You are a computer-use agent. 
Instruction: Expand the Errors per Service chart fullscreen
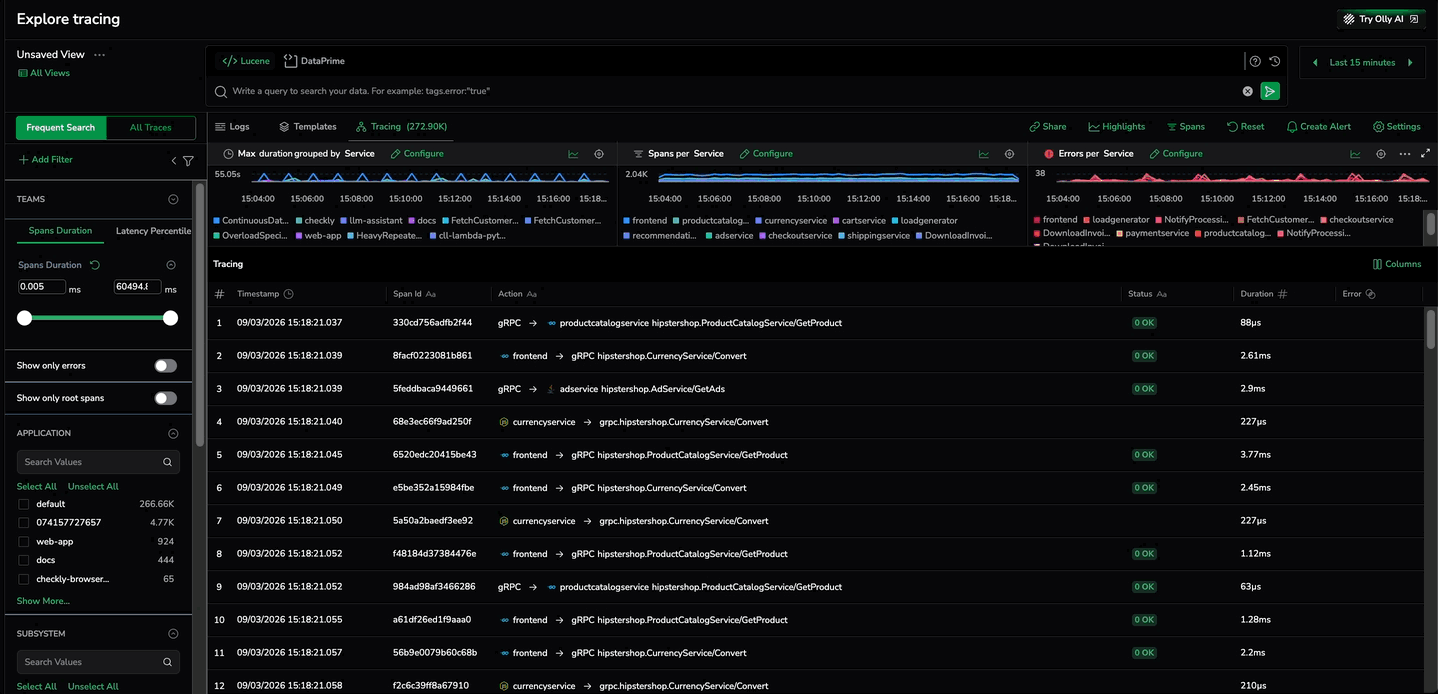[x=1426, y=154]
